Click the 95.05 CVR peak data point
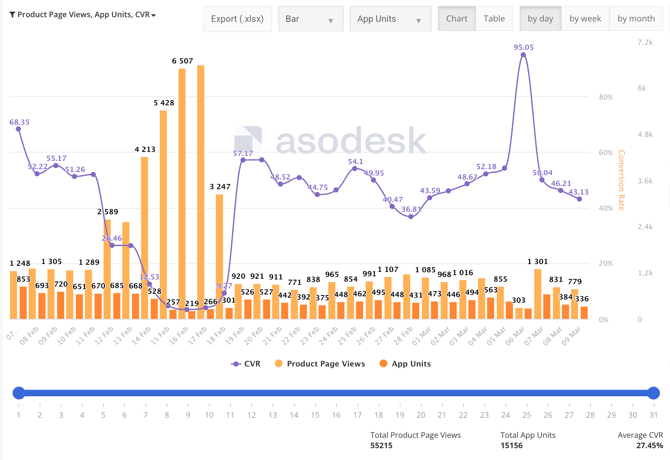This screenshot has height=460, width=670. click(524, 57)
